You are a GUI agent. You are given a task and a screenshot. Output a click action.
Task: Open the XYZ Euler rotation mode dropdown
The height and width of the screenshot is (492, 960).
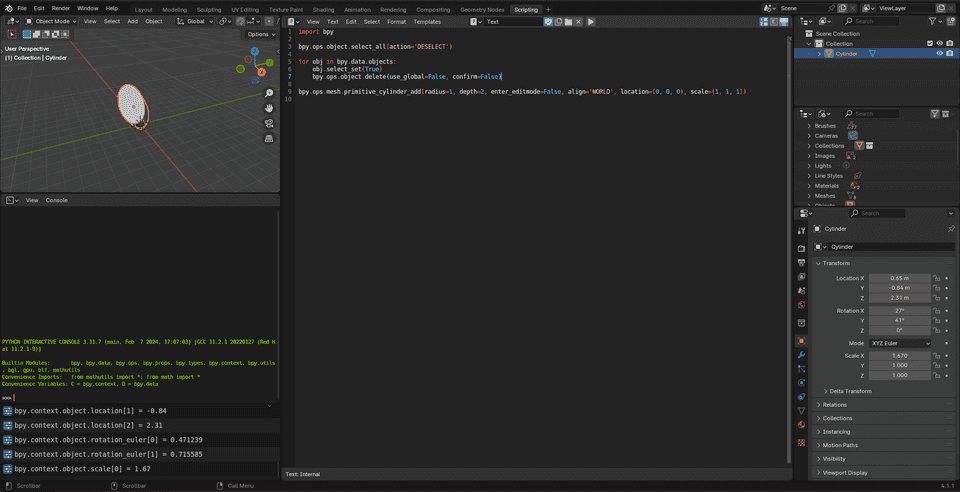pyautogui.click(x=899, y=343)
